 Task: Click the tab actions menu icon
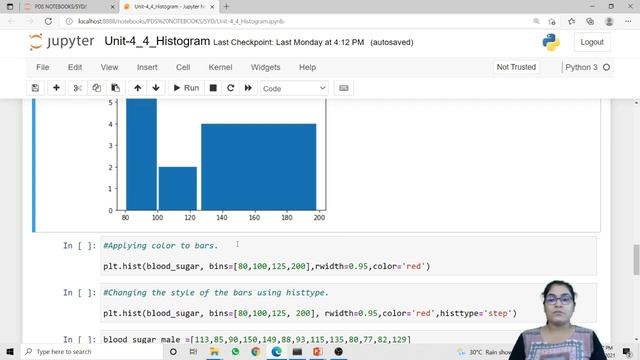point(10,7)
